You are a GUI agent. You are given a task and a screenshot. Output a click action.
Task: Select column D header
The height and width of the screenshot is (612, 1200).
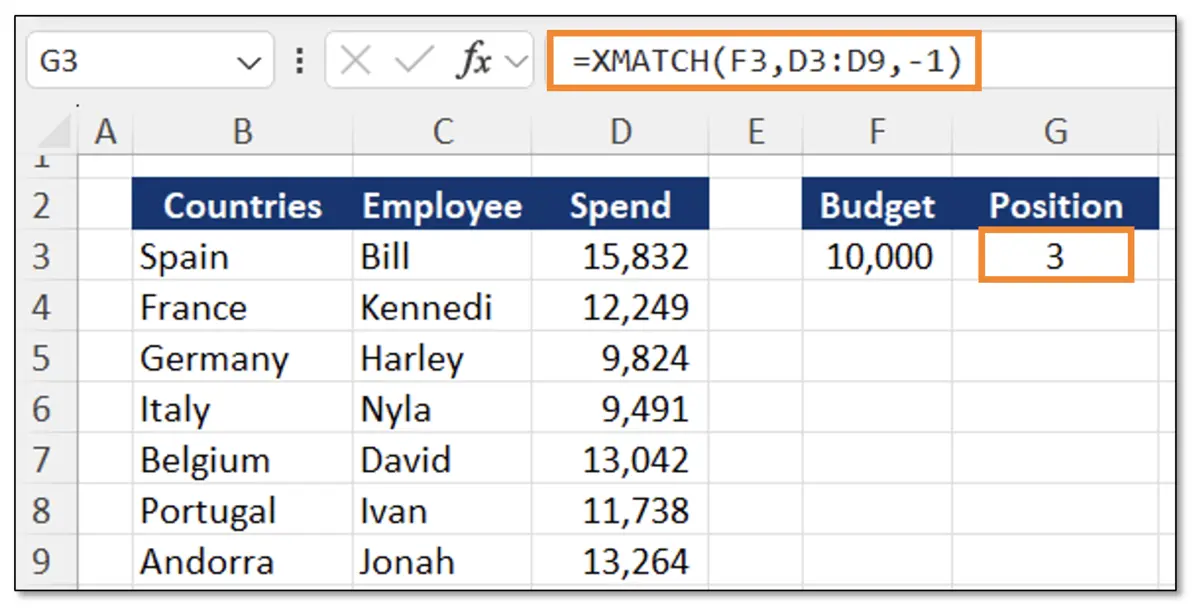pyautogui.click(x=621, y=131)
